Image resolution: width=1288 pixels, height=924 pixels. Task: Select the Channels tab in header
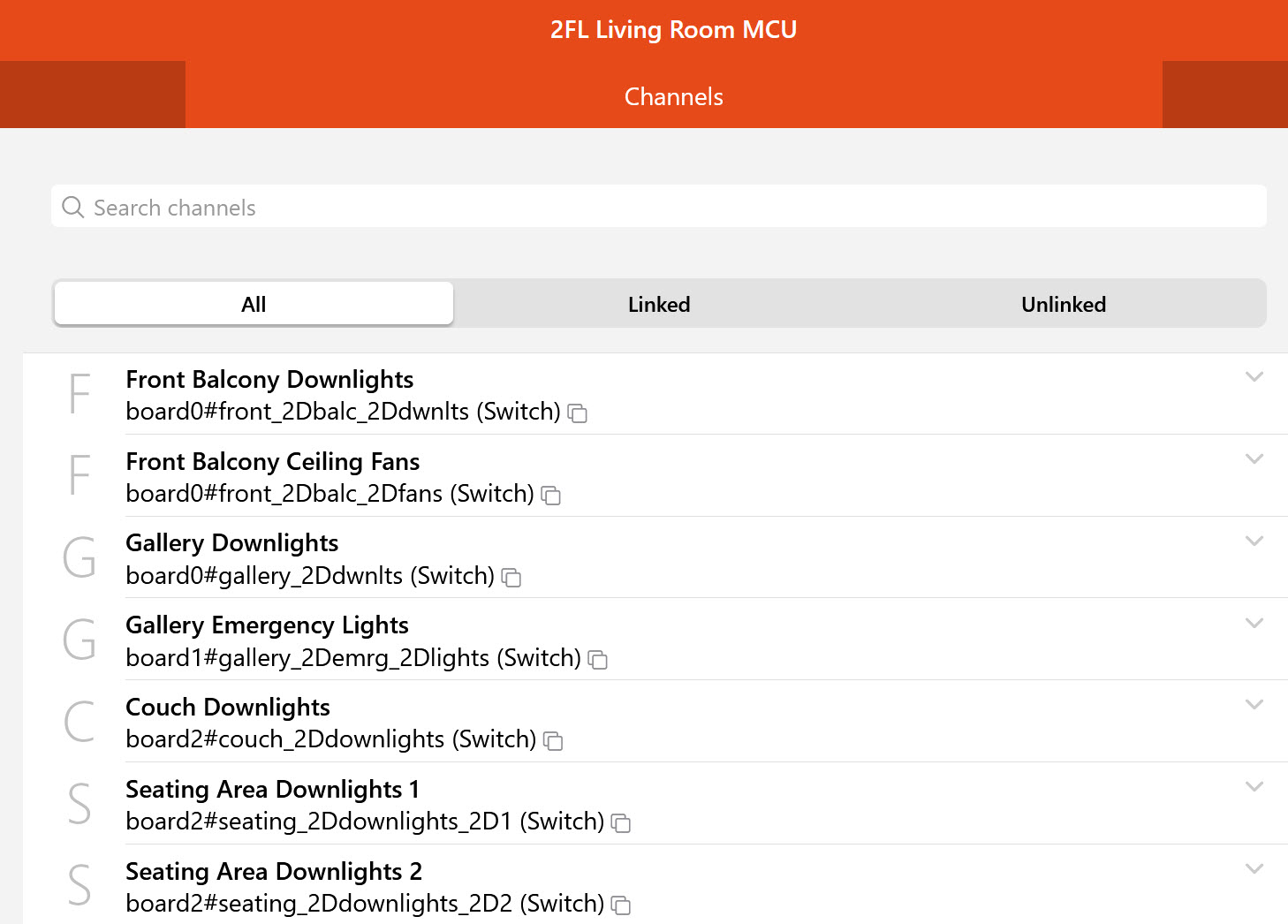click(674, 95)
